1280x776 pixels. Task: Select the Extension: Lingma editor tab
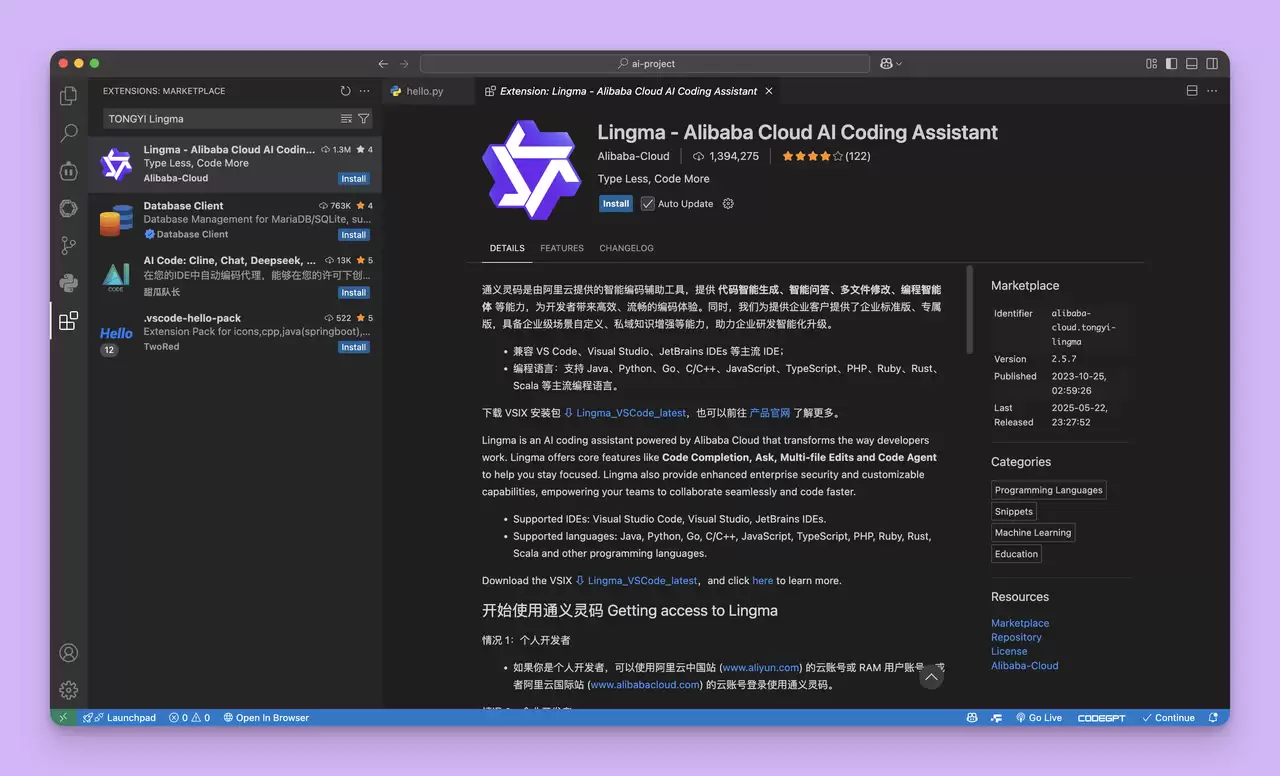[627, 91]
